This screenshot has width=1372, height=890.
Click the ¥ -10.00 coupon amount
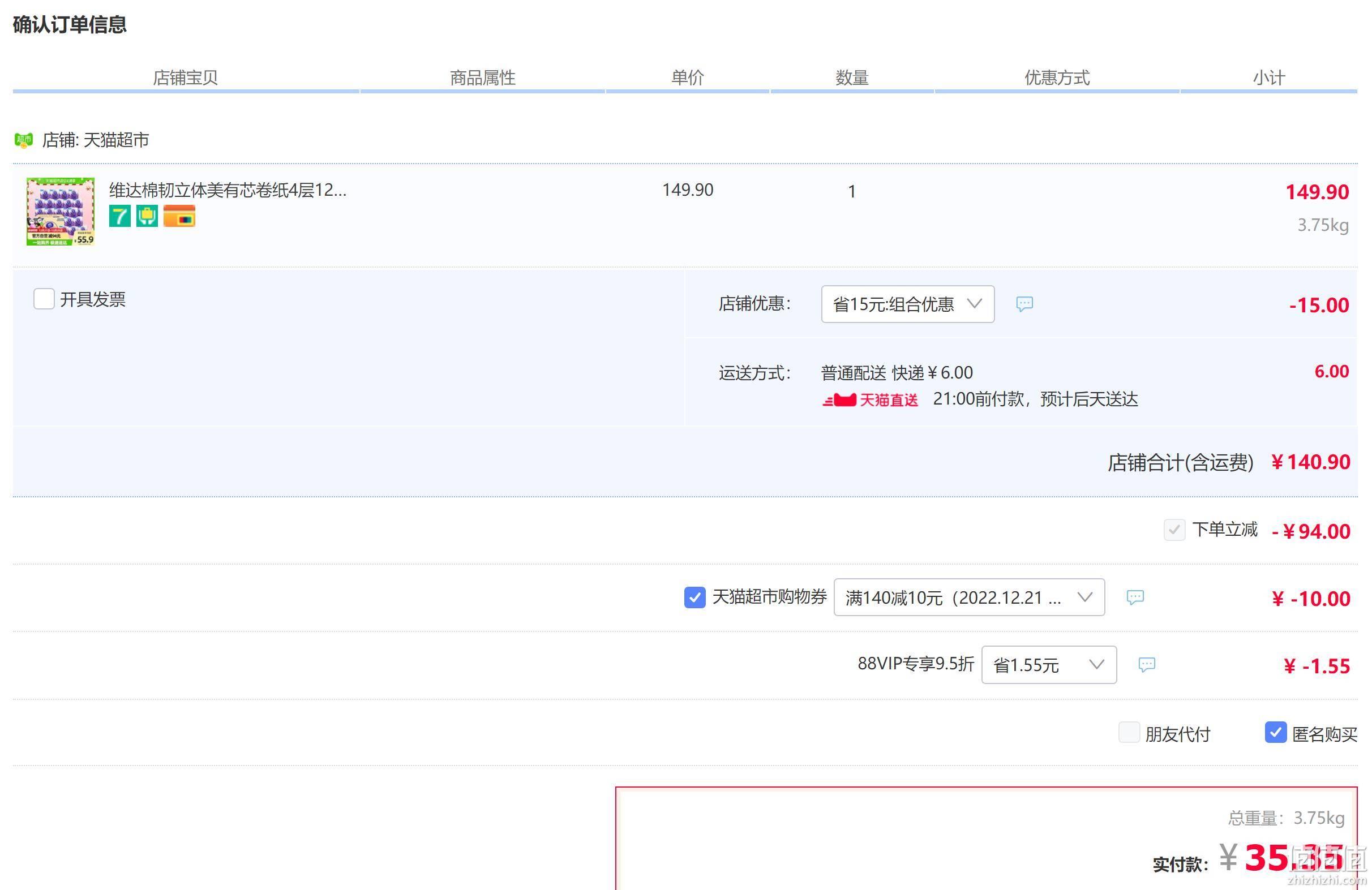[x=1310, y=598]
